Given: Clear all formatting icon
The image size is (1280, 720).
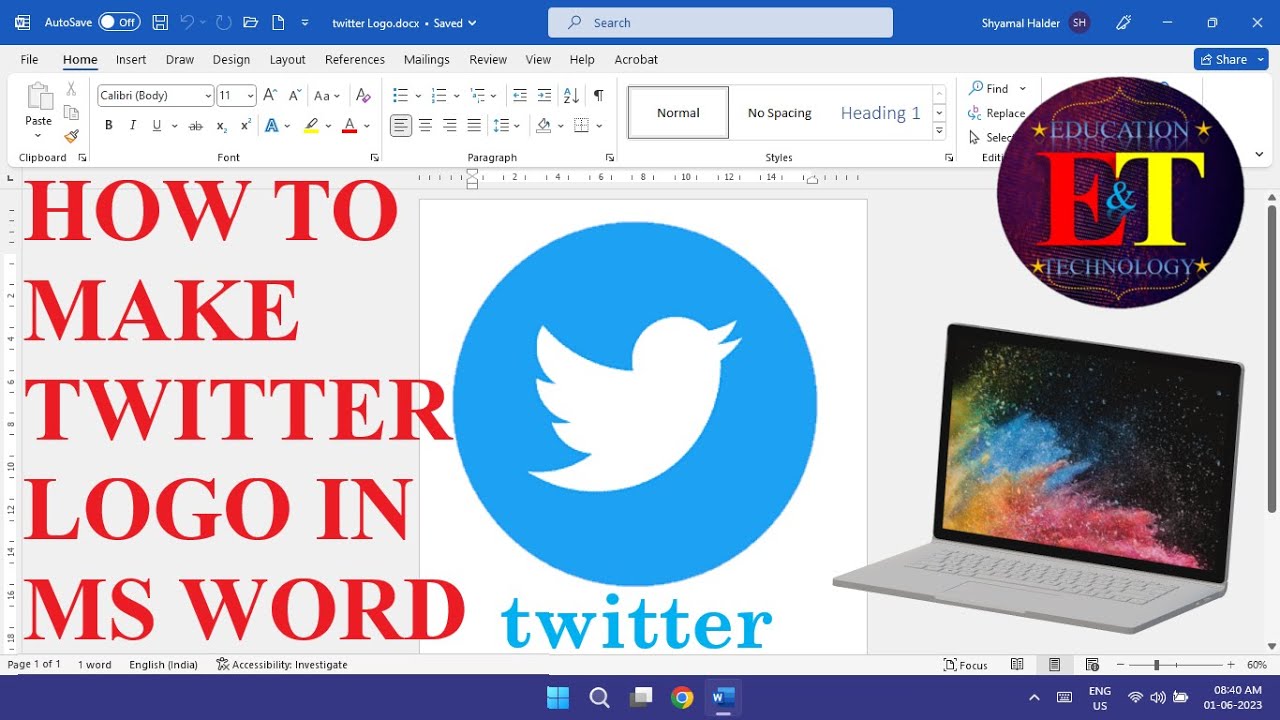Looking at the screenshot, I should coord(364,96).
